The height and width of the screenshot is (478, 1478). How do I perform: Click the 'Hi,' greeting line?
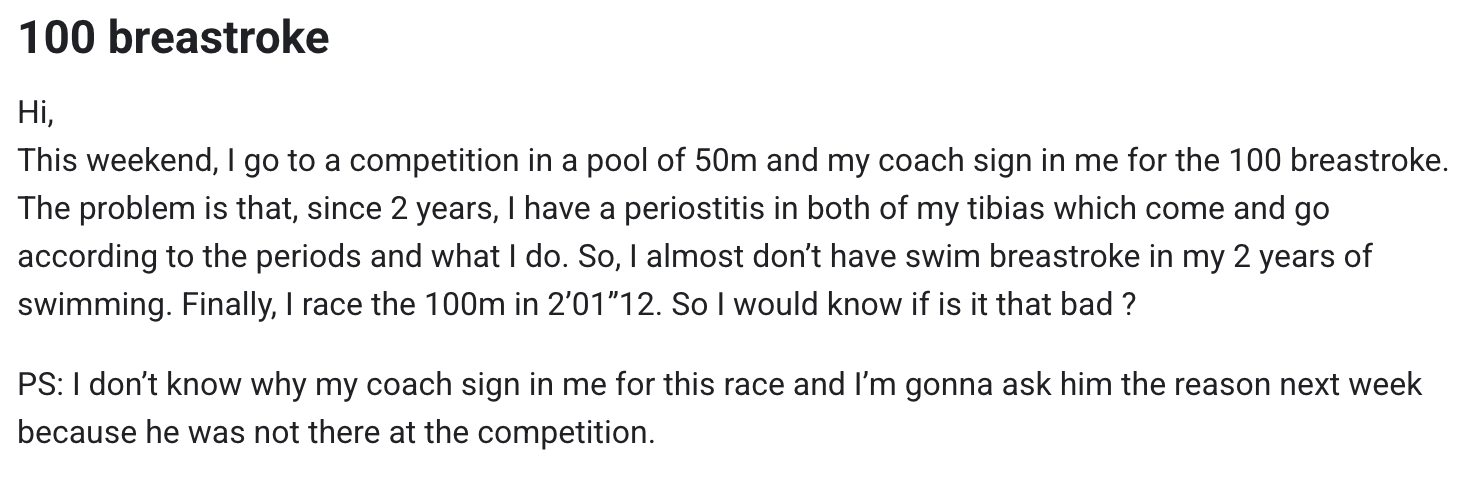pos(35,113)
